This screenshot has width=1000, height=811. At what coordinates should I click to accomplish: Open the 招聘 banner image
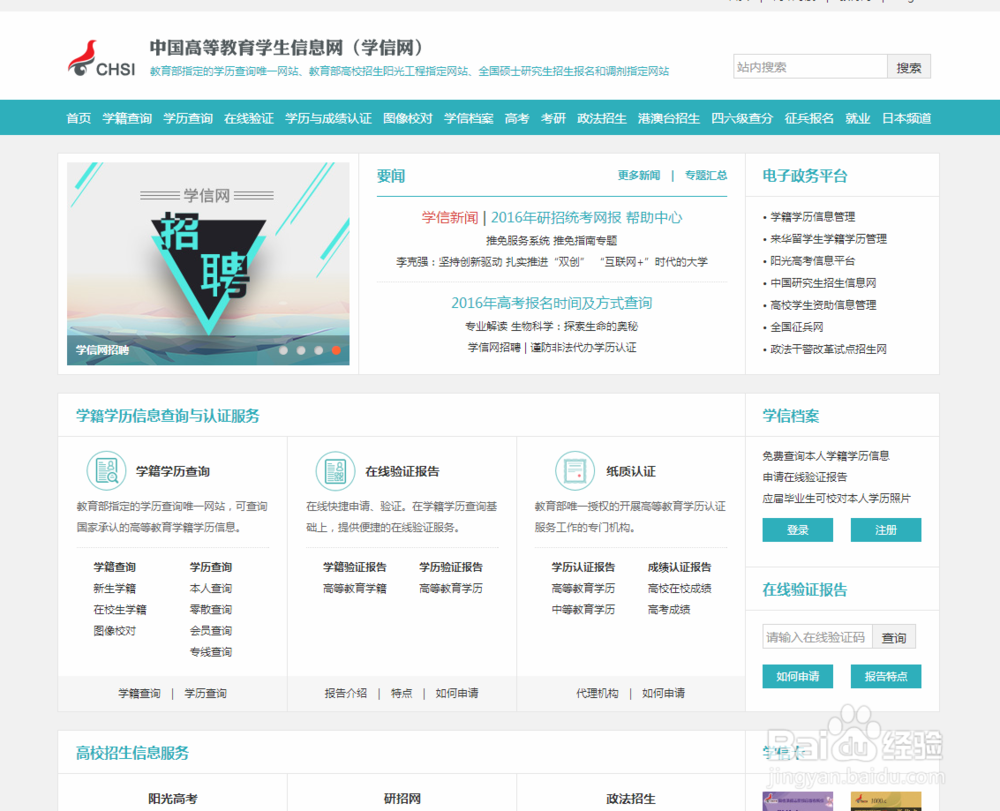(x=208, y=263)
